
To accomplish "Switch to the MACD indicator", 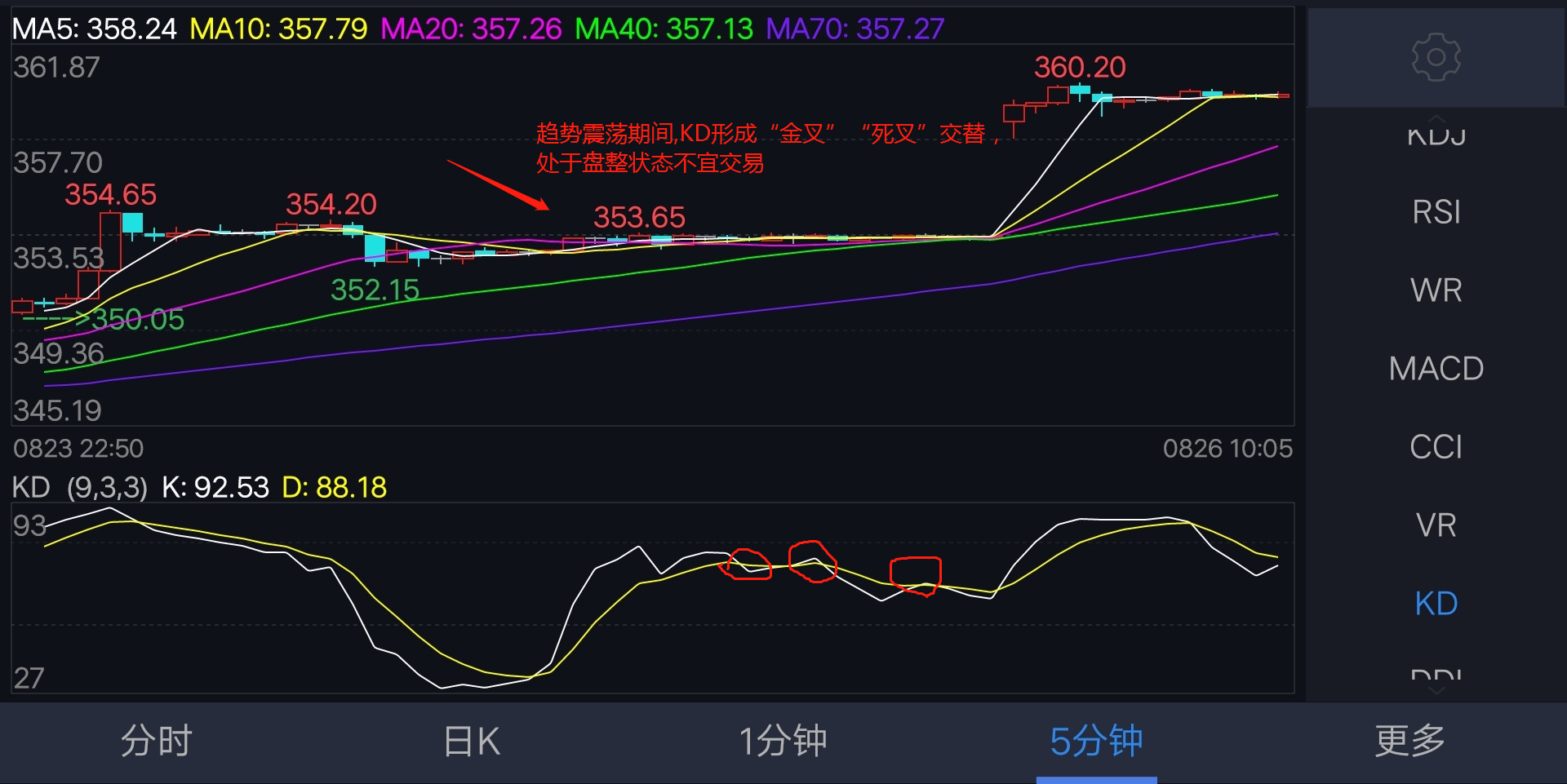I will pyautogui.click(x=1436, y=368).
